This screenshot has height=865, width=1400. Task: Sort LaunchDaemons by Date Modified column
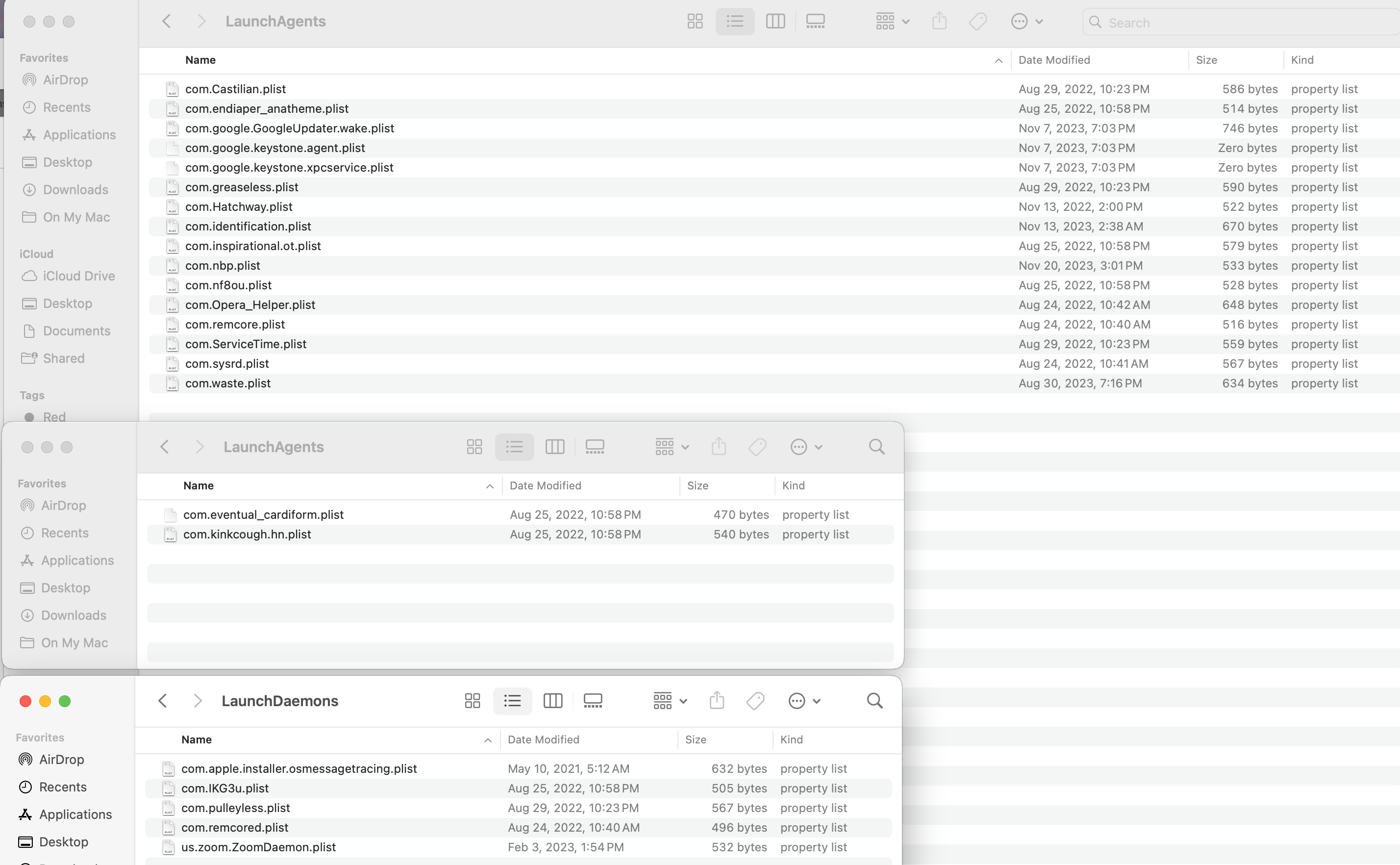pyautogui.click(x=543, y=739)
